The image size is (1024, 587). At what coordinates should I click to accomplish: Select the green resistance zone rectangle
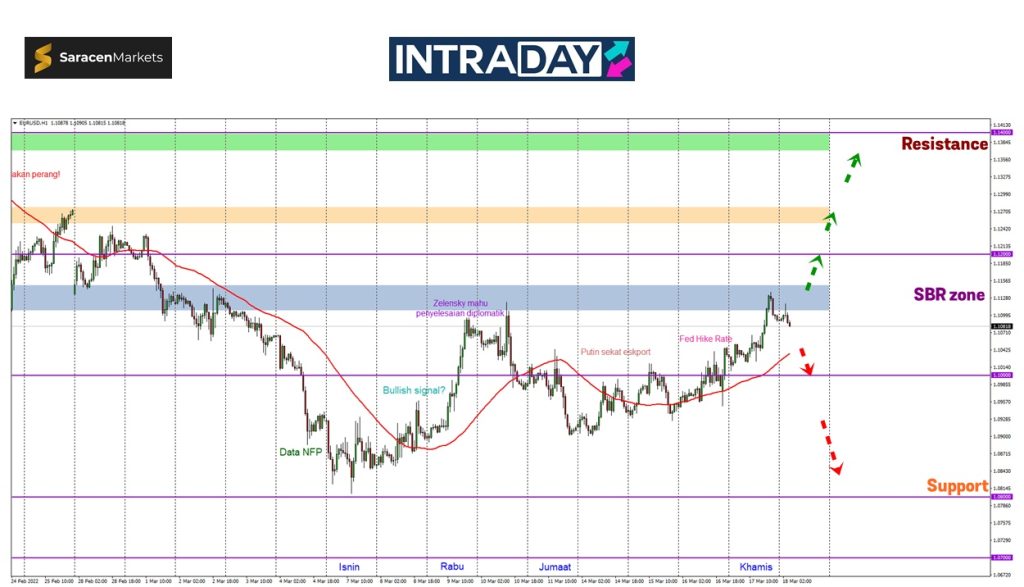(x=420, y=142)
